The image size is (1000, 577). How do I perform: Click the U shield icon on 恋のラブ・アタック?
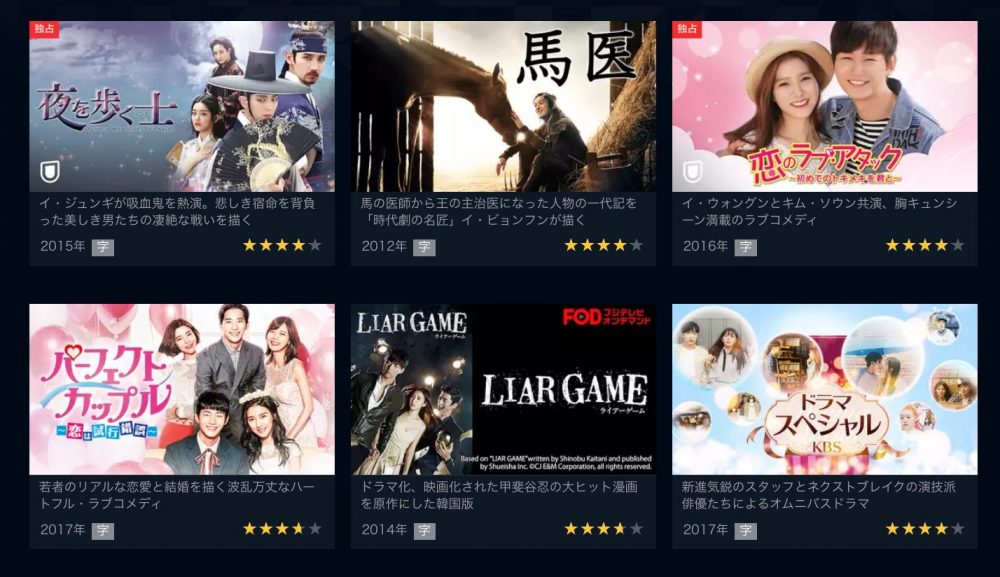tap(693, 172)
